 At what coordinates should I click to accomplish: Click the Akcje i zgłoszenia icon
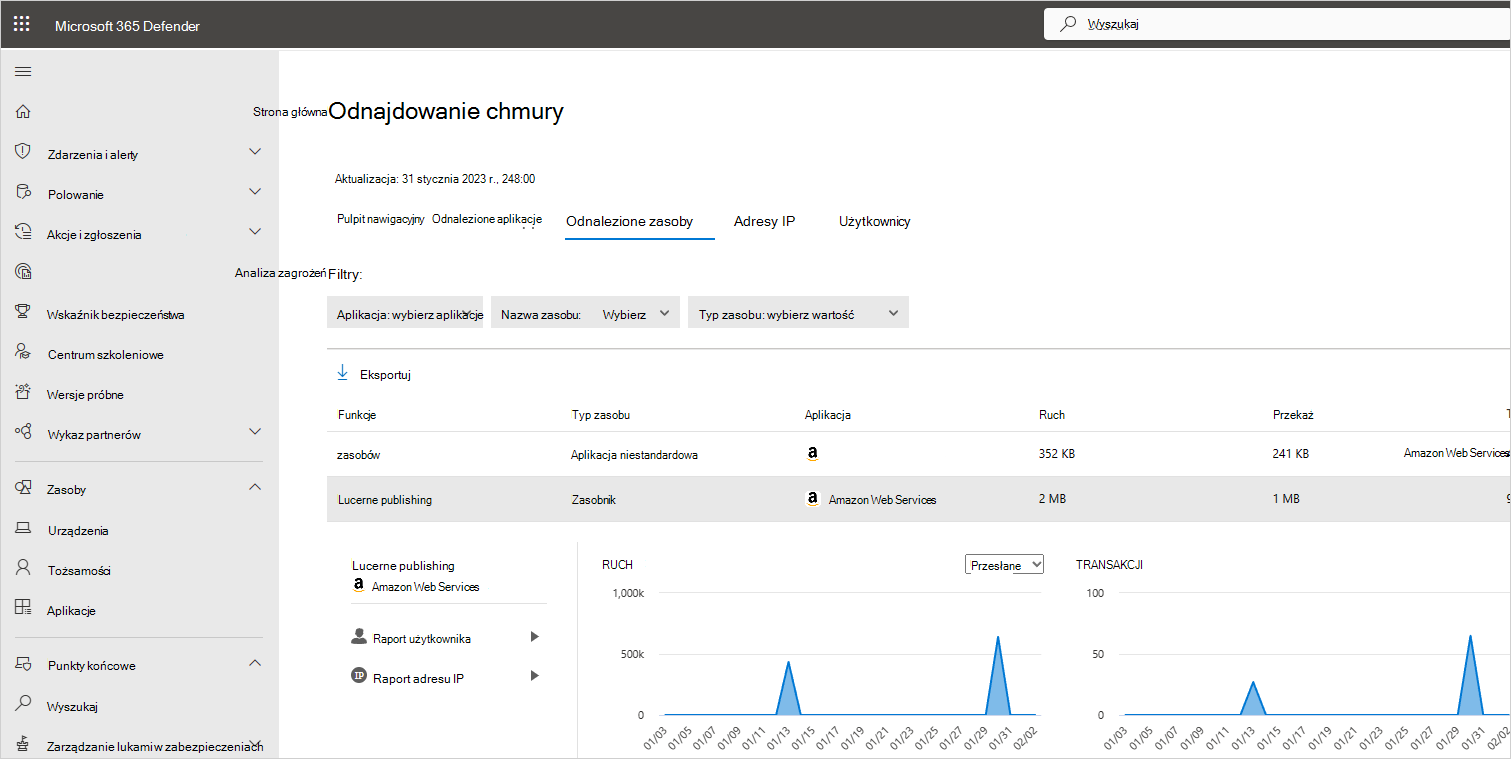click(23, 232)
